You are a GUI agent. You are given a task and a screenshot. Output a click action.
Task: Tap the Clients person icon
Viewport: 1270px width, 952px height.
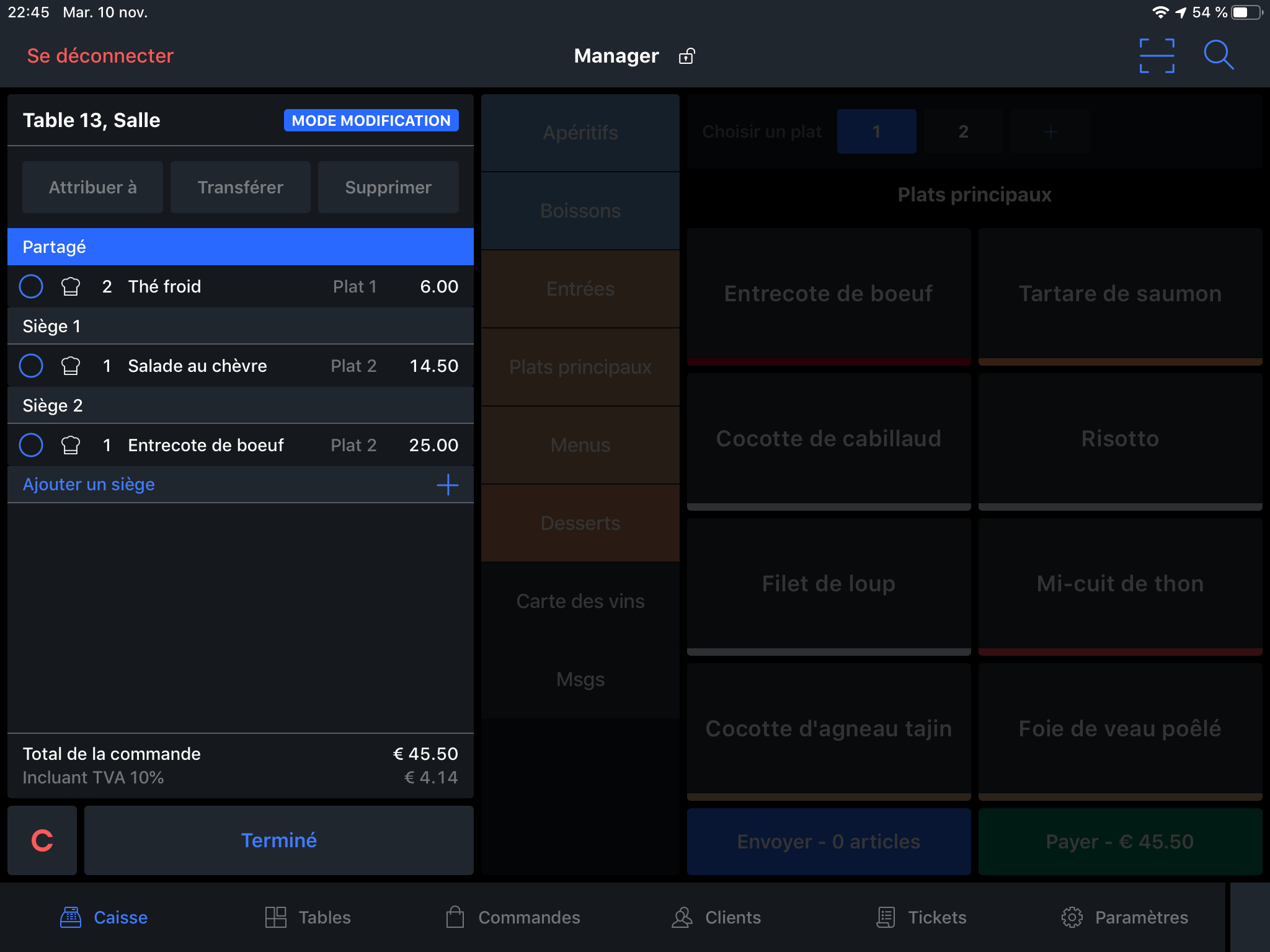click(x=682, y=917)
